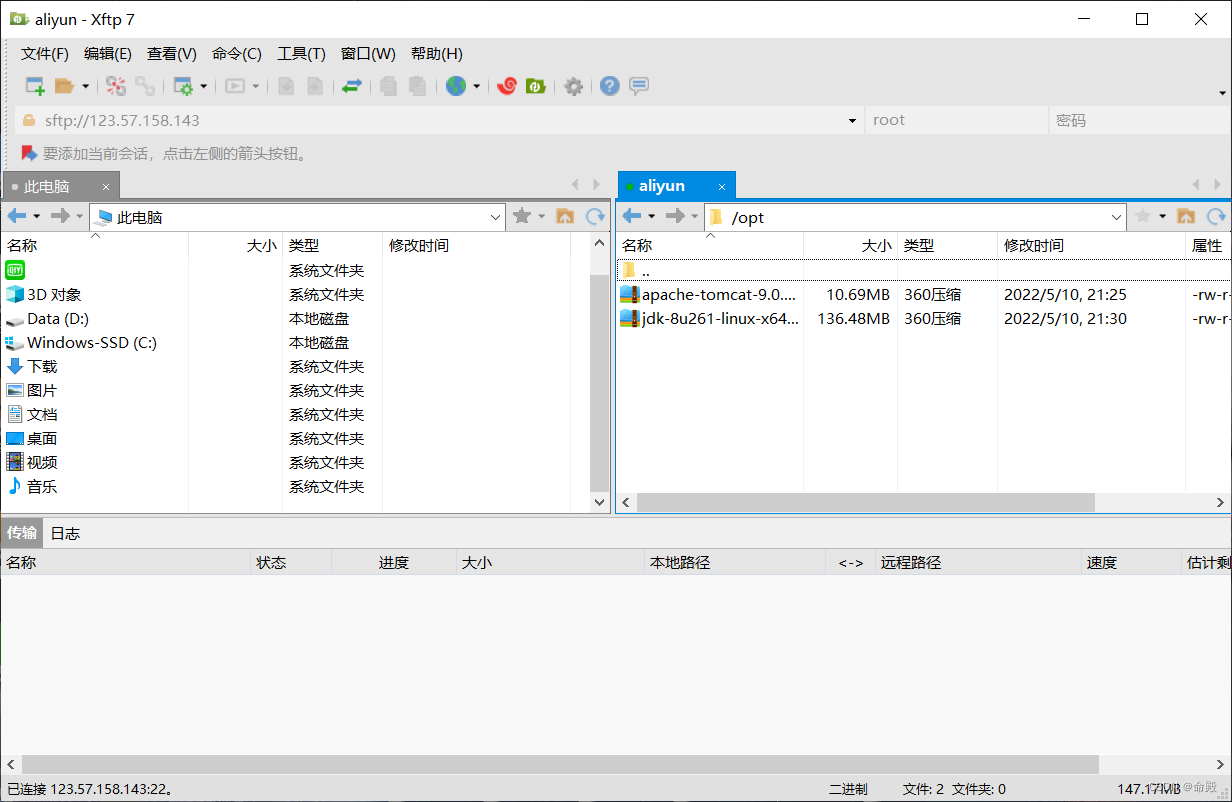Image resolution: width=1232 pixels, height=802 pixels.
Task: Go back in local pane
Action: [17, 216]
